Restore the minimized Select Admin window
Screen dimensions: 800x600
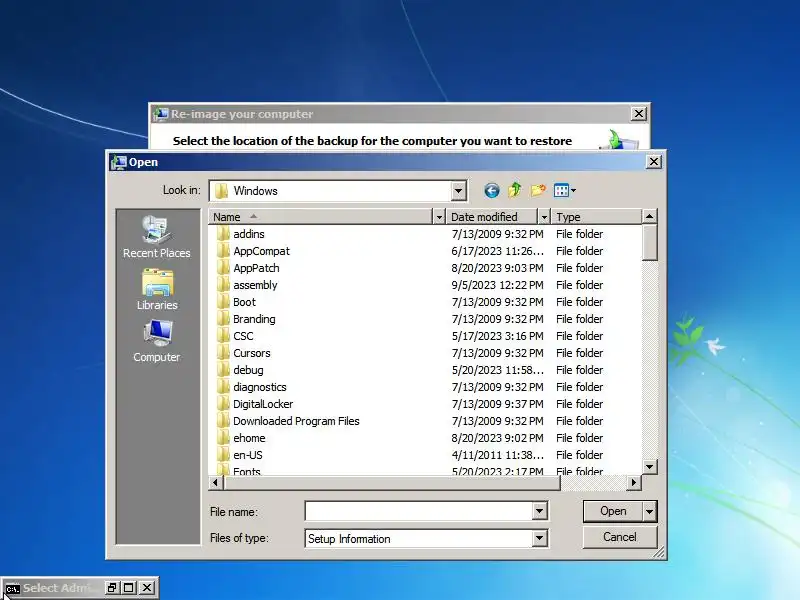click(x=112, y=588)
